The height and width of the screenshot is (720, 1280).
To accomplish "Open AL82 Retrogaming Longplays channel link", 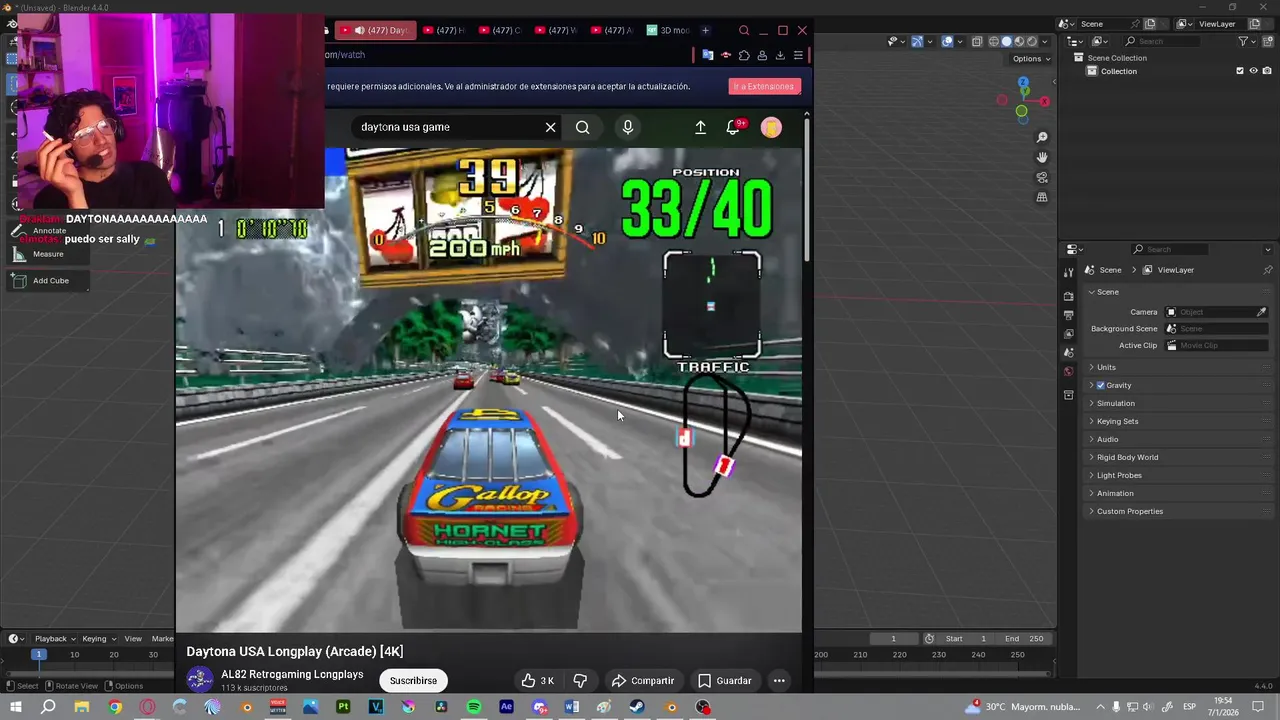I will [x=292, y=675].
